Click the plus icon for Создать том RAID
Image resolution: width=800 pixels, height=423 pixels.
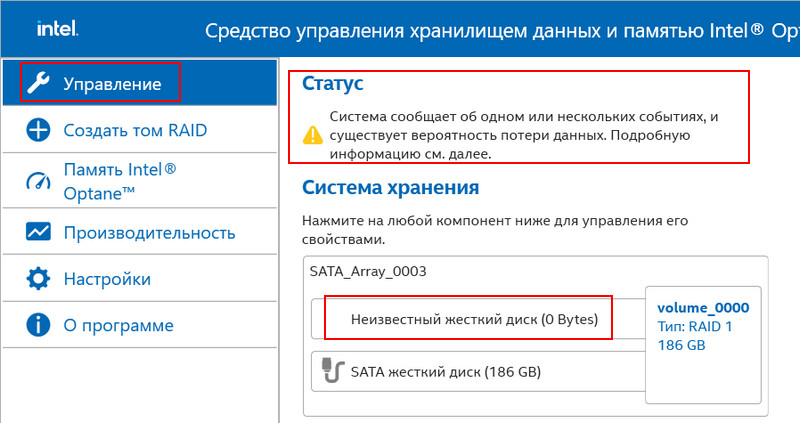pos(38,130)
